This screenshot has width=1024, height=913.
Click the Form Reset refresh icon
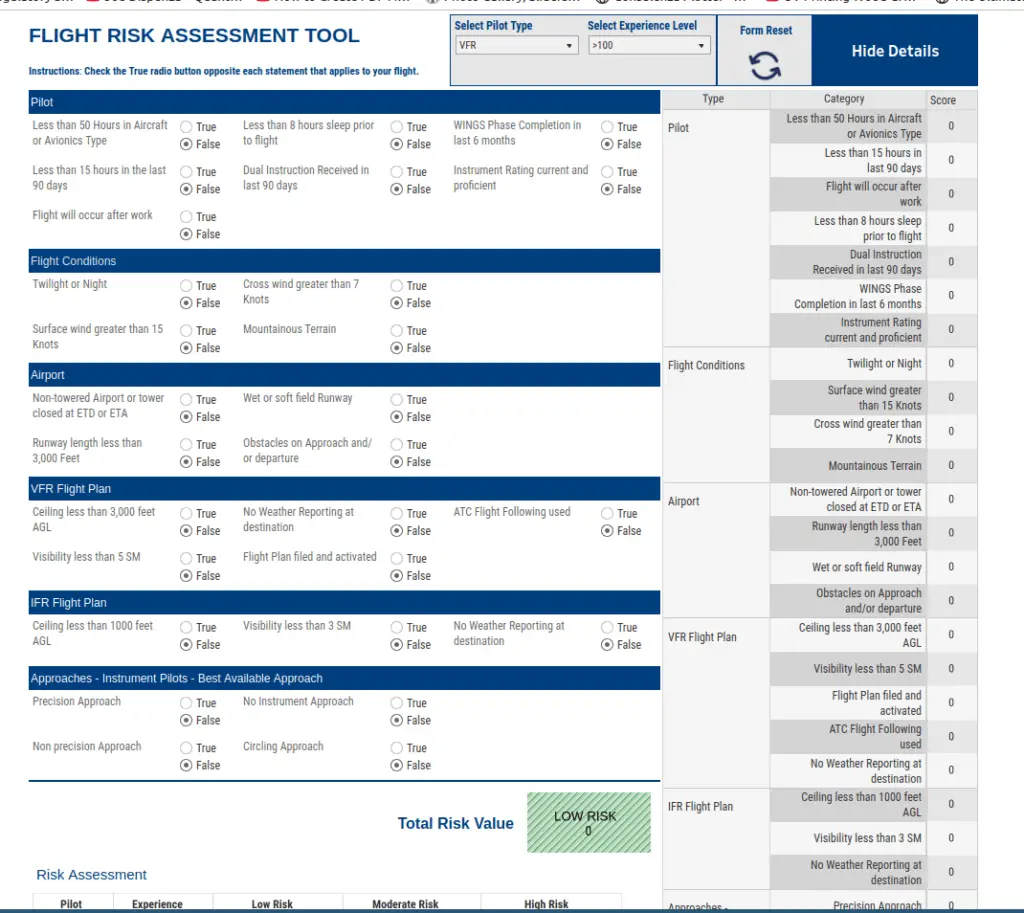(x=765, y=66)
